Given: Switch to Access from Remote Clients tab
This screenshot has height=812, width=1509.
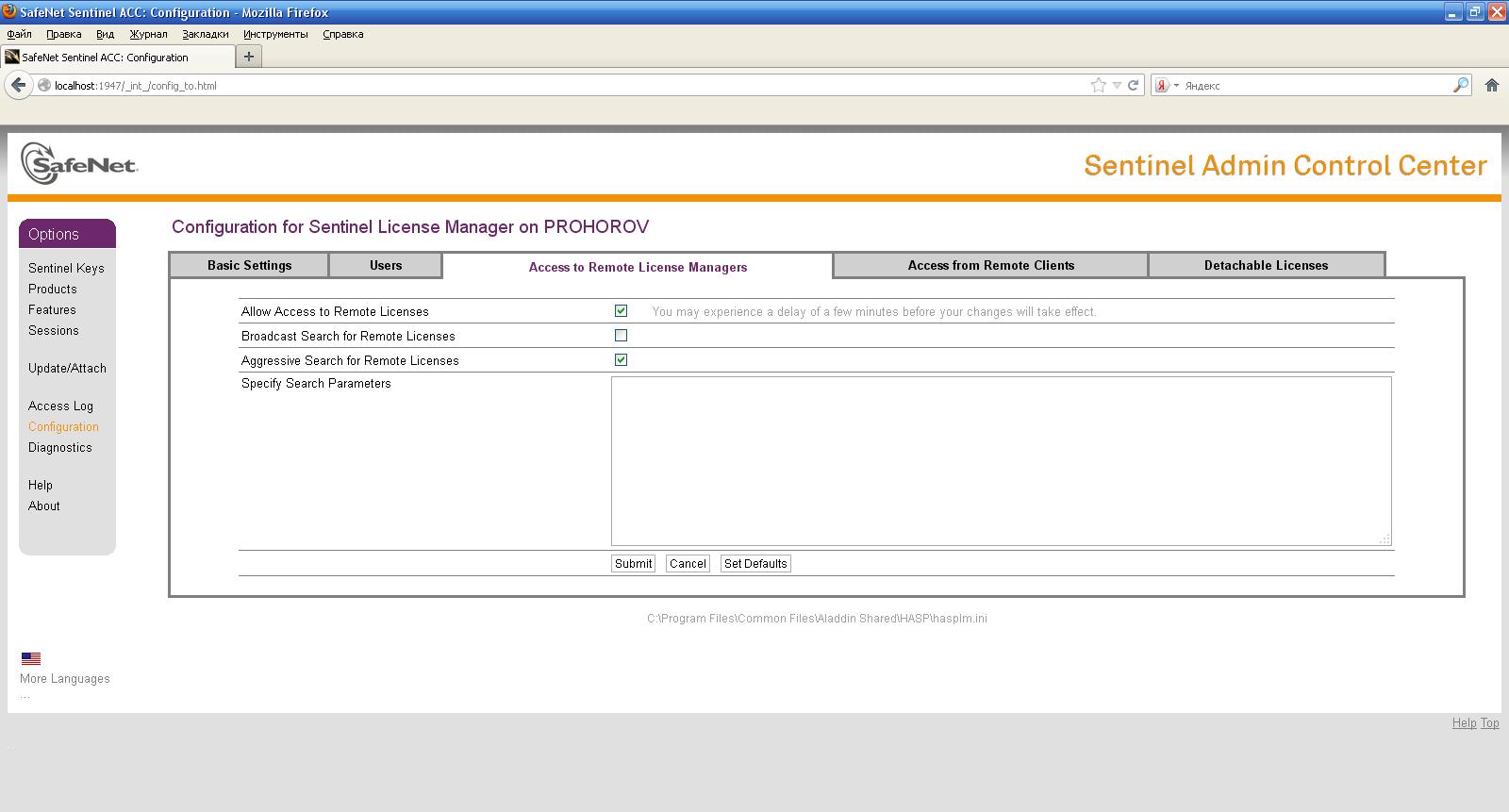Looking at the screenshot, I should pyautogui.click(x=990, y=265).
